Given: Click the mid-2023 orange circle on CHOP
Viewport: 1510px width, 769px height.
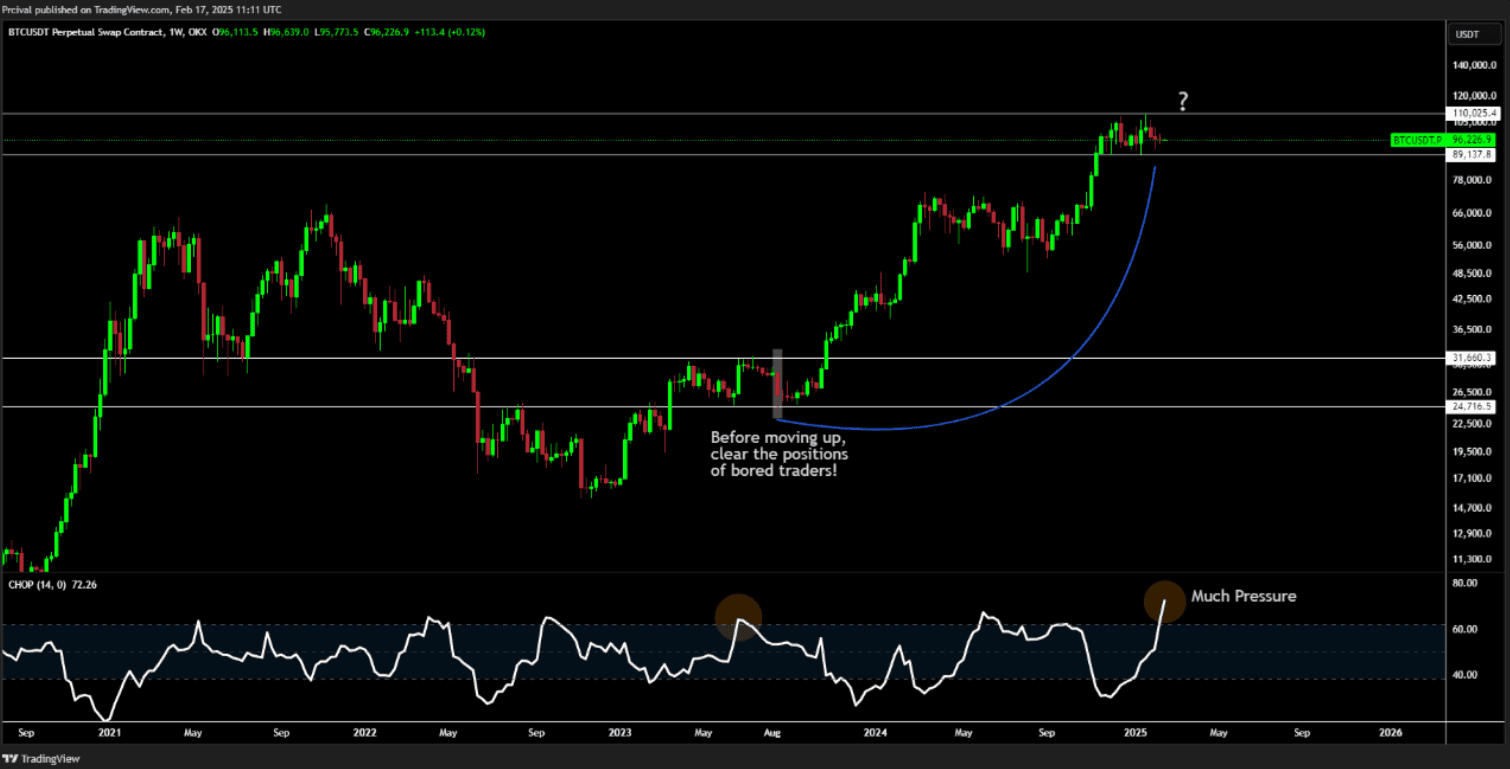Looking at the screenshot, I should tap(739, 617).
